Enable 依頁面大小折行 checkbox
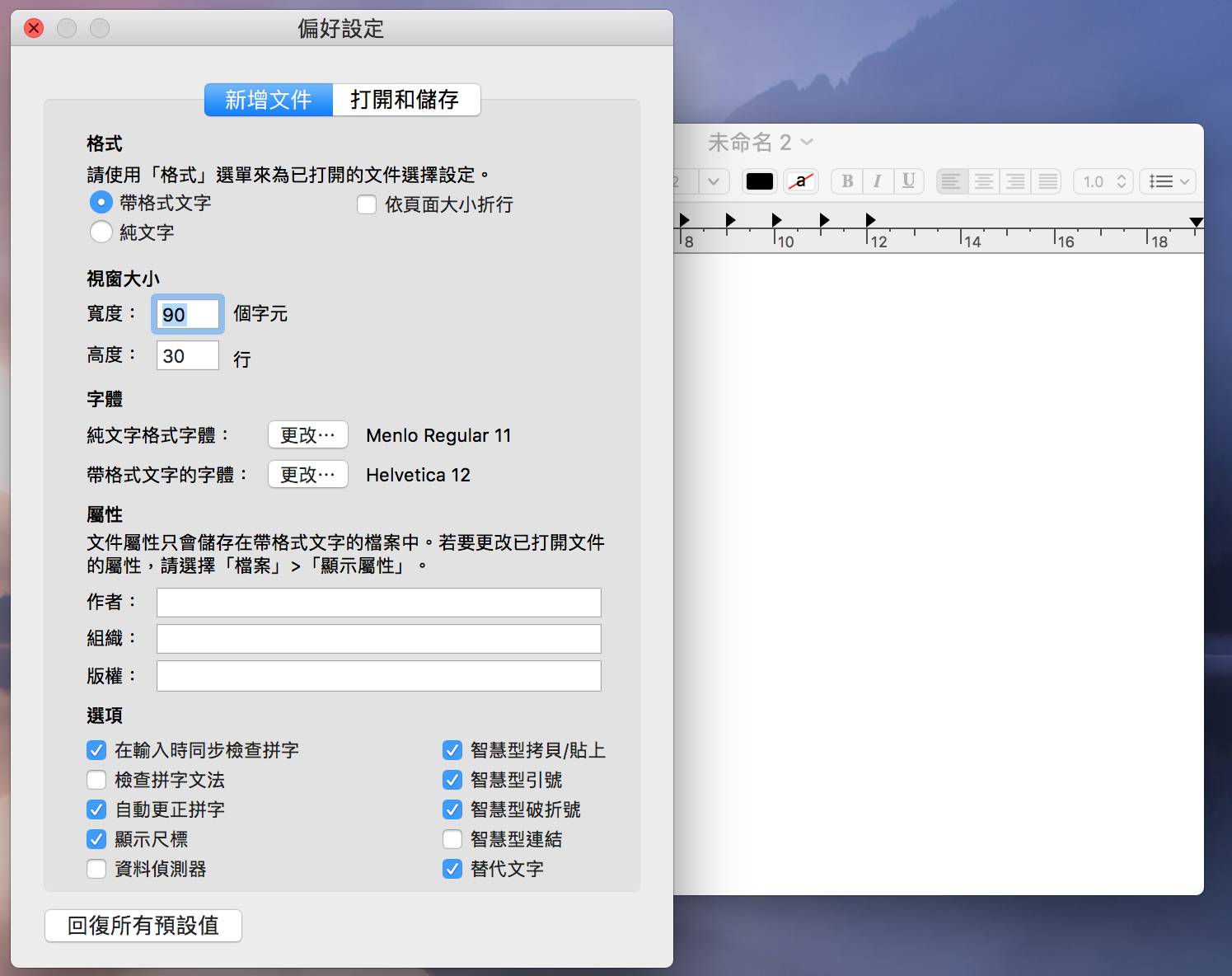Screen dimensions: 1232x976 [367, 204]
